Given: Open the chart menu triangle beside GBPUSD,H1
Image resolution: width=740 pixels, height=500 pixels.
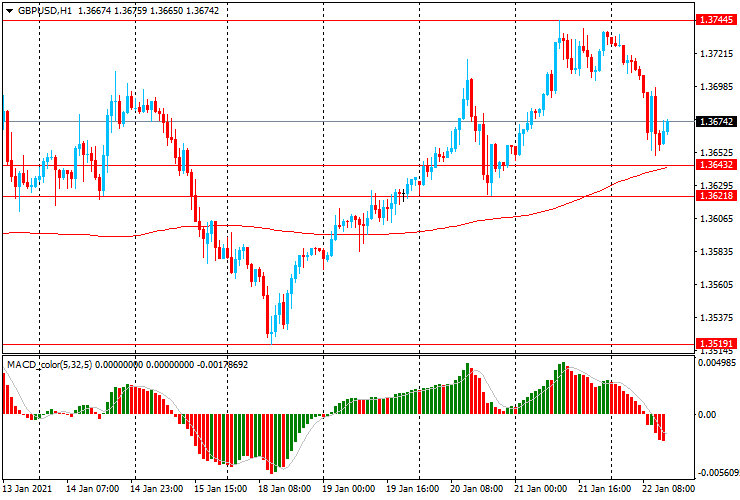Looking at the screenshot, I should click(x=9, y=11).
